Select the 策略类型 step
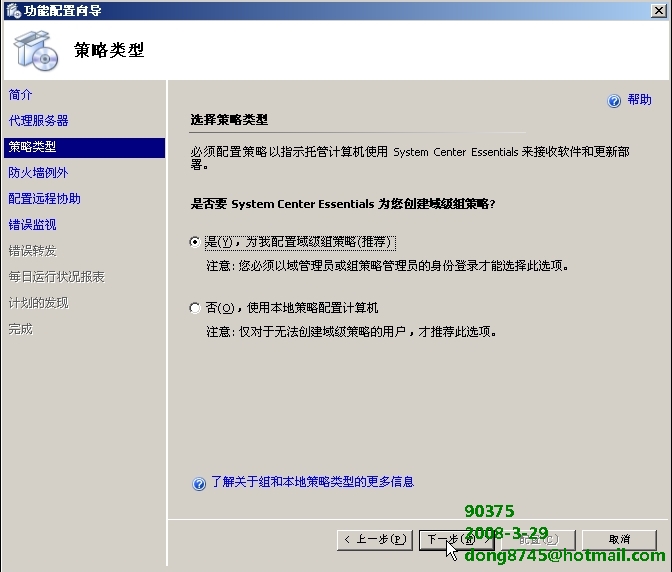 [x=84, y=147]
